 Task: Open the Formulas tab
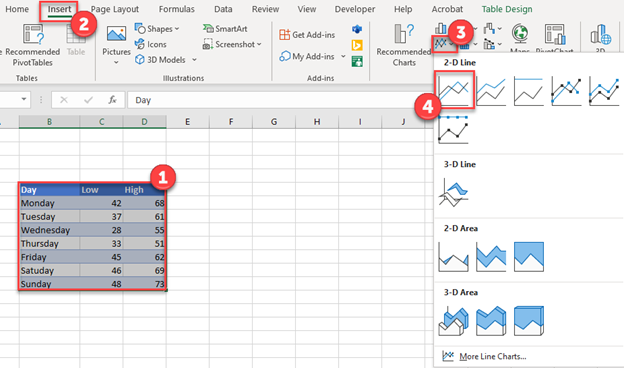point(177,9)
